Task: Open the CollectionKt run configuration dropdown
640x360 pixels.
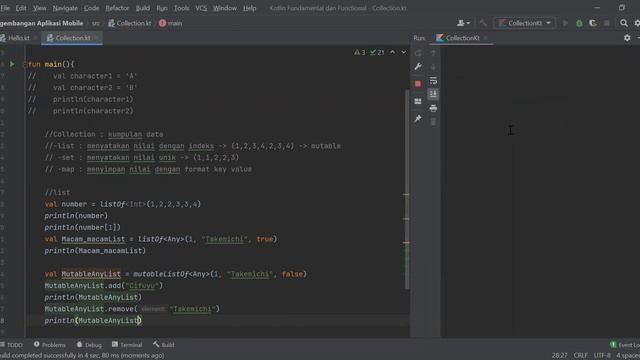Action: click(524, 23)
